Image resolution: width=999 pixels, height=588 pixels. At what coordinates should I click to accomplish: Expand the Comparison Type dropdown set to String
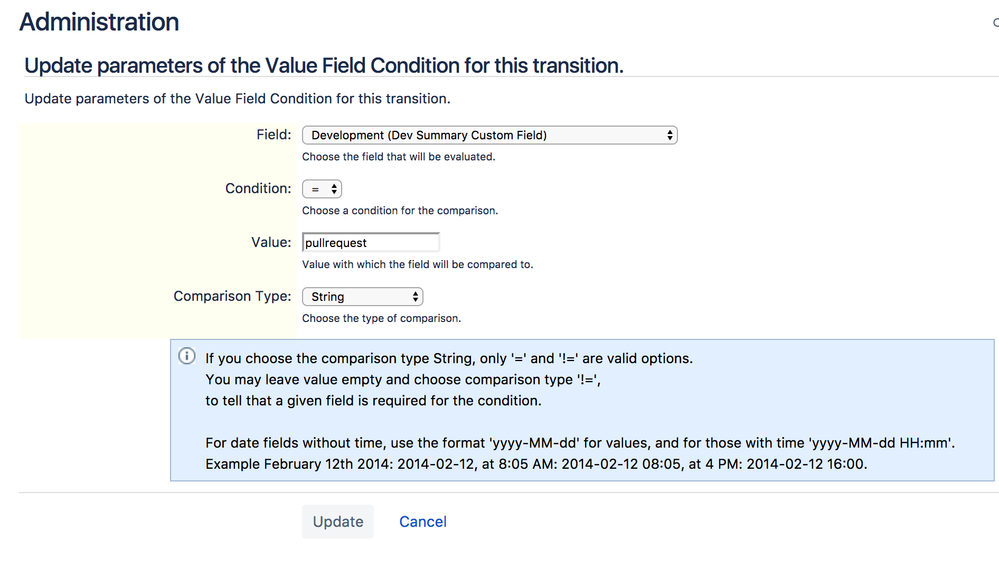(363, 297)
